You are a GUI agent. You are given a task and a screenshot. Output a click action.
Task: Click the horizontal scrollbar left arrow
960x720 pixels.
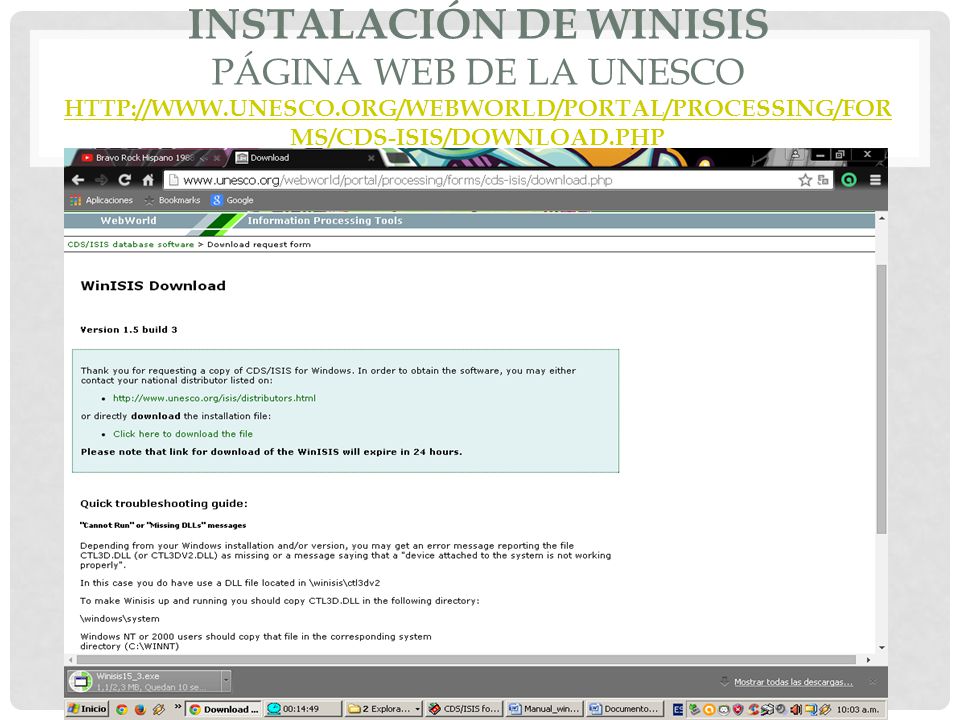[x=71, y=660]
